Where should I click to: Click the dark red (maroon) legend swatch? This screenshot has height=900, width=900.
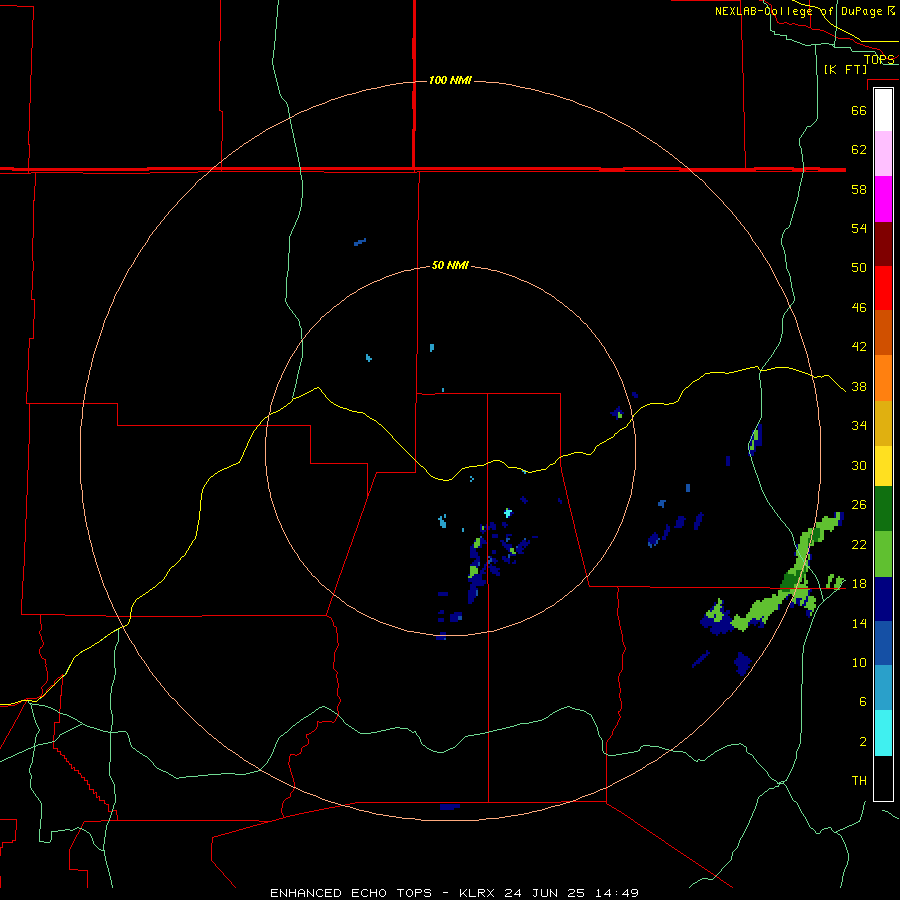click(x=883, y=244)
